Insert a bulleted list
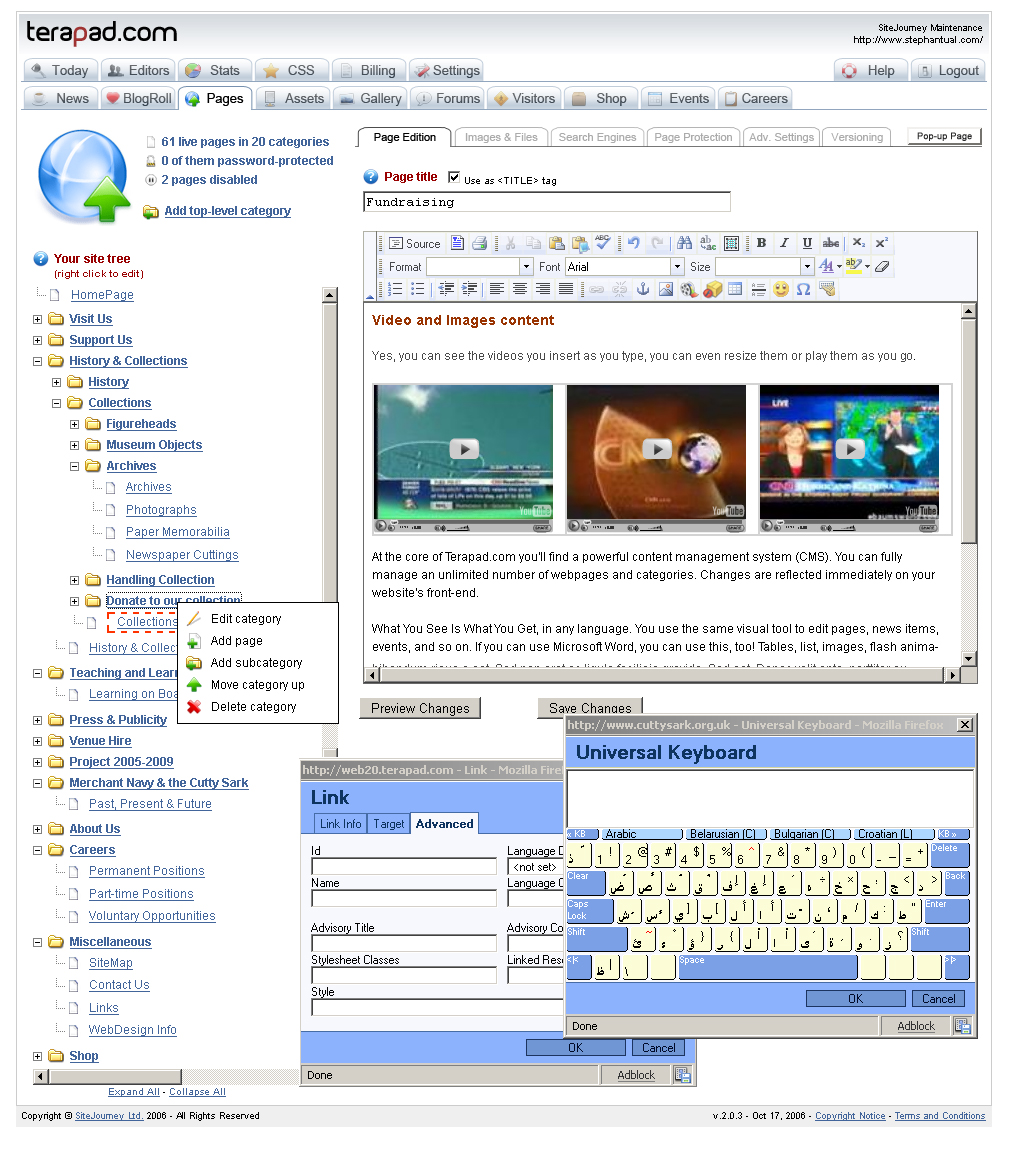The image size is (1015, 1150). (417, 289)
